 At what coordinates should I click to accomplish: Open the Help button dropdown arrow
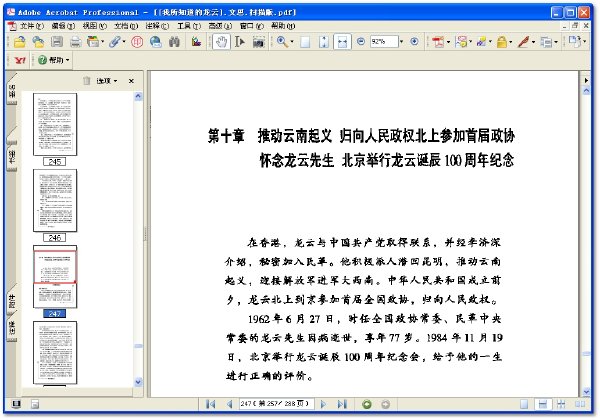pos(67,60)
